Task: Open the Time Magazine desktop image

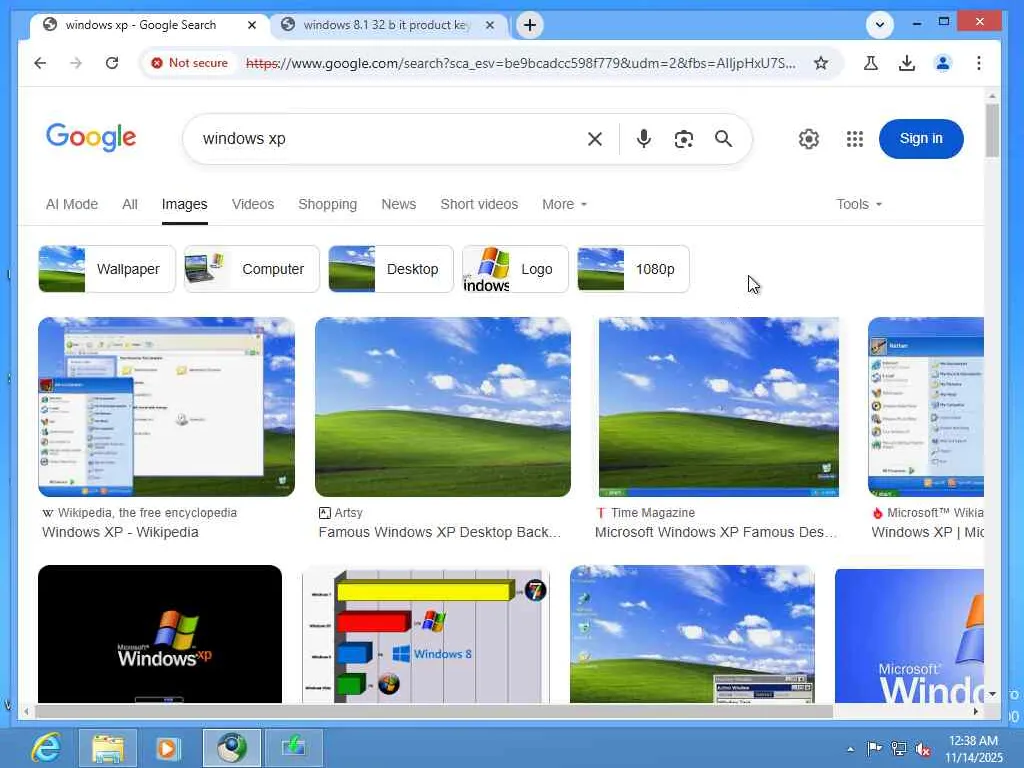Action: point(718,407)
